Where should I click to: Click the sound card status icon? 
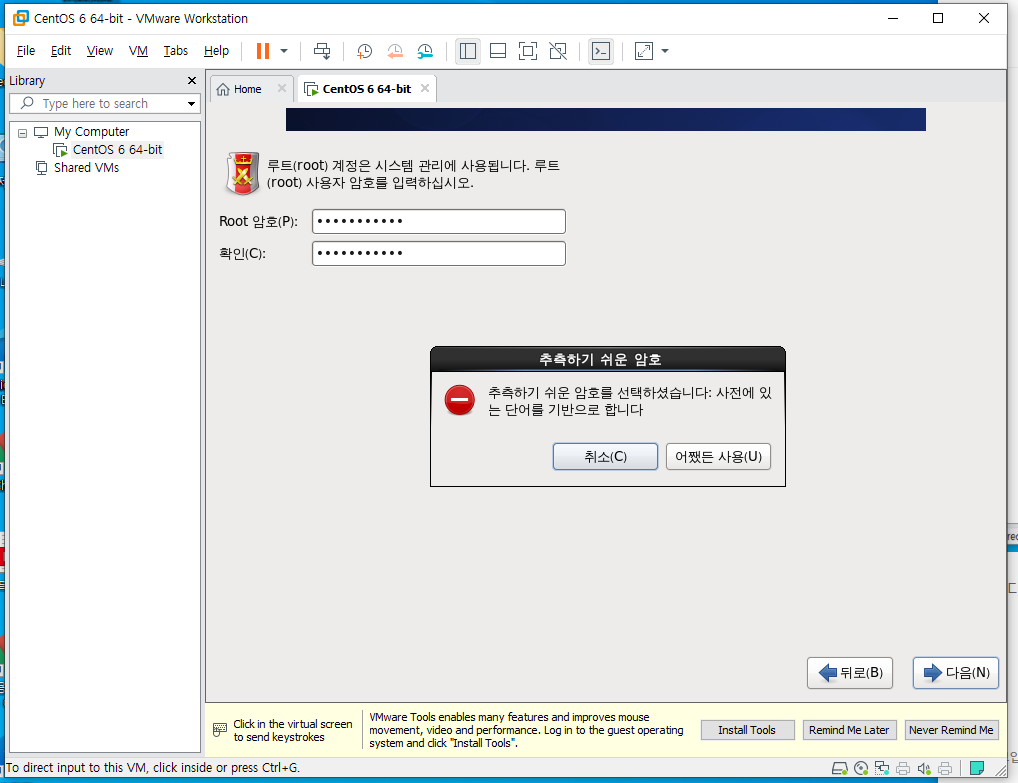[x=924, y=769]
